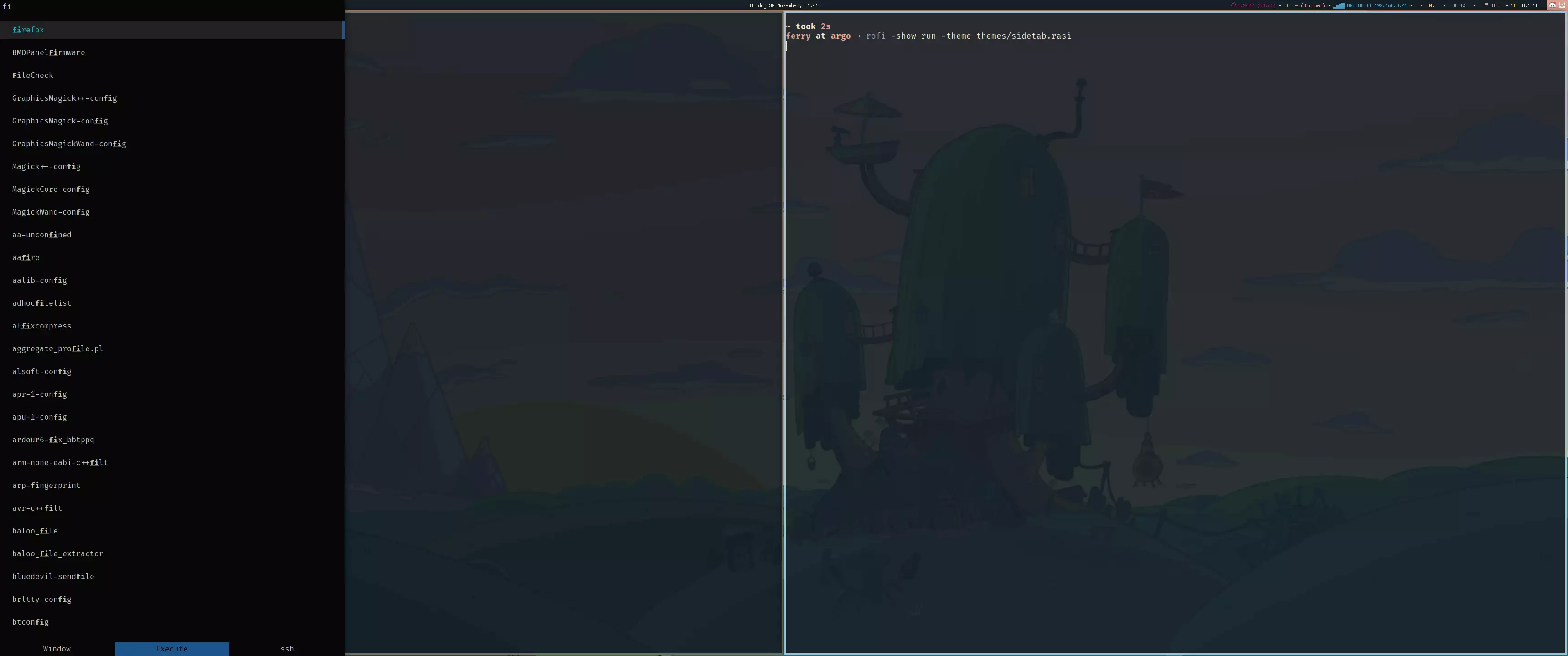Select avr-c++filt entry
Screen dimensions: 1568x656
[x=172, y=508]
